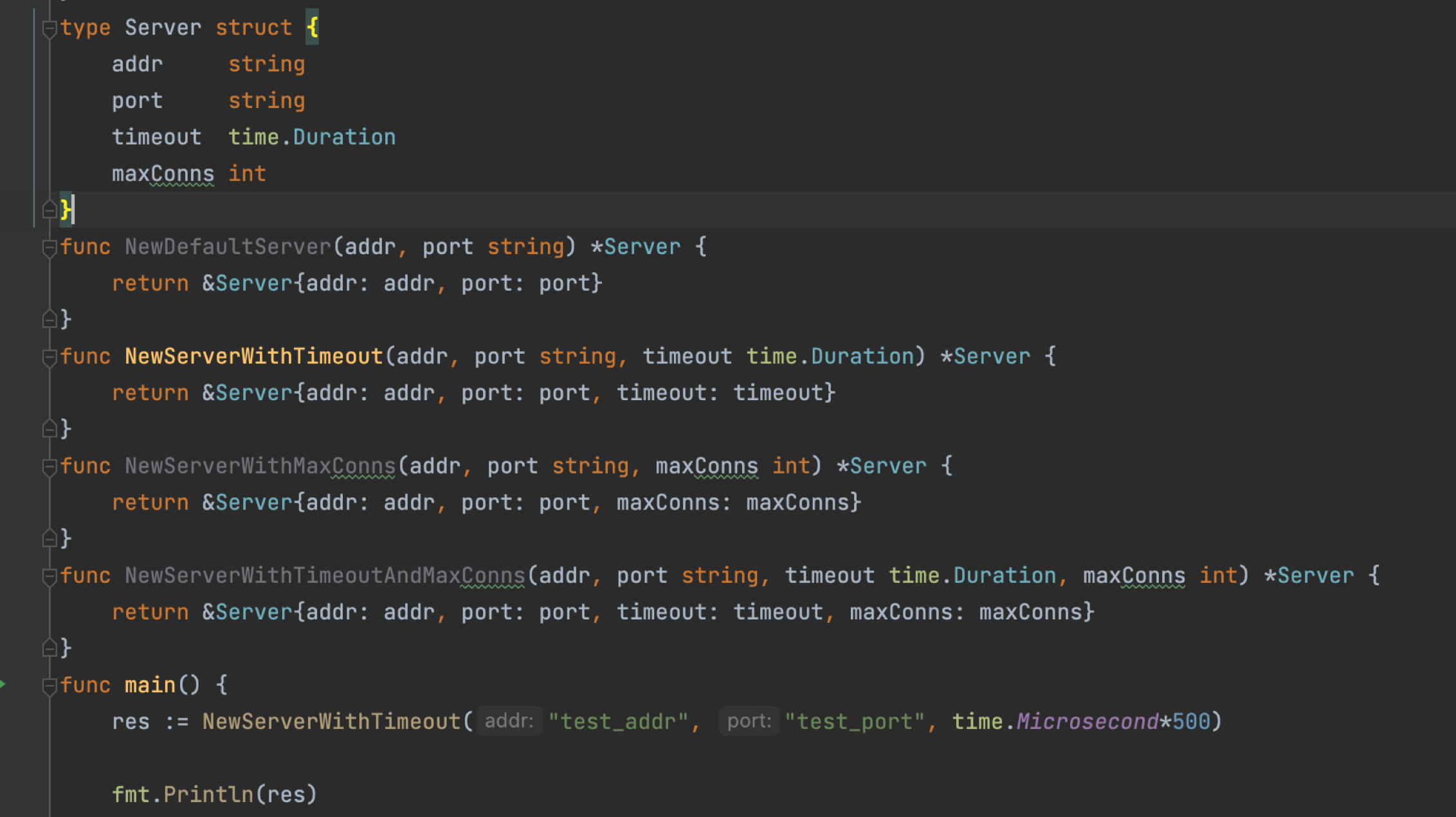Click the fold-end marker closing NewServerWithMaxConns
1456x817 pixels.
pos(49,538)
